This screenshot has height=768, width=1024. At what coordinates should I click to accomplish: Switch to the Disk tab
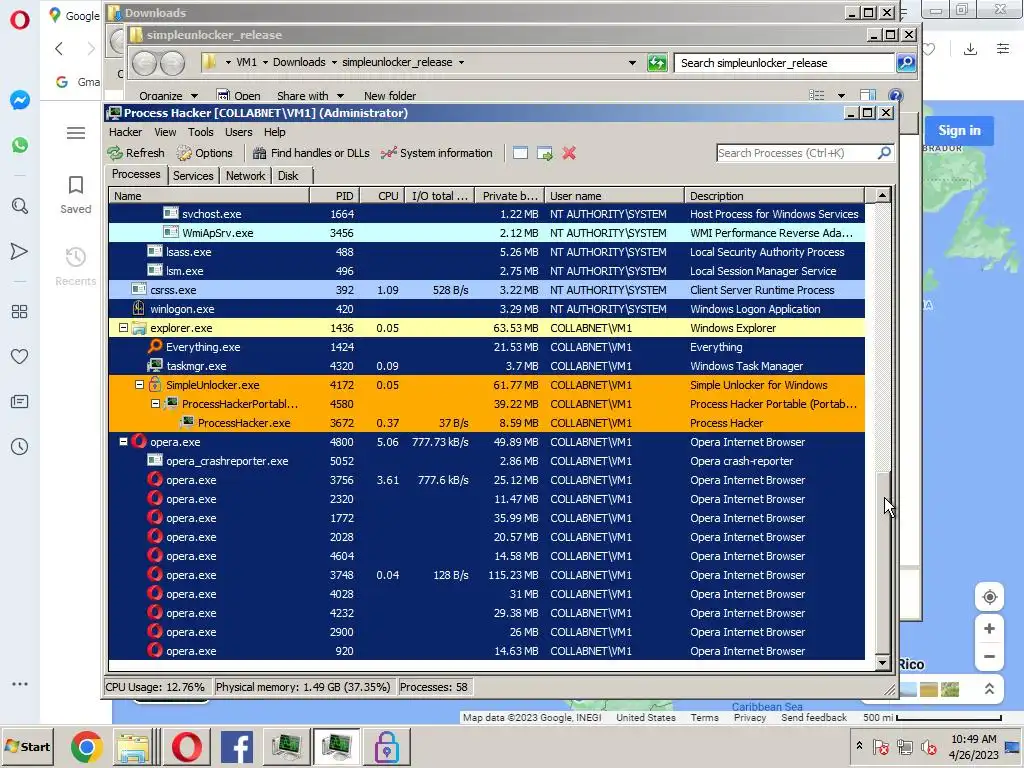pyautogui.click(x=288, y=176)
